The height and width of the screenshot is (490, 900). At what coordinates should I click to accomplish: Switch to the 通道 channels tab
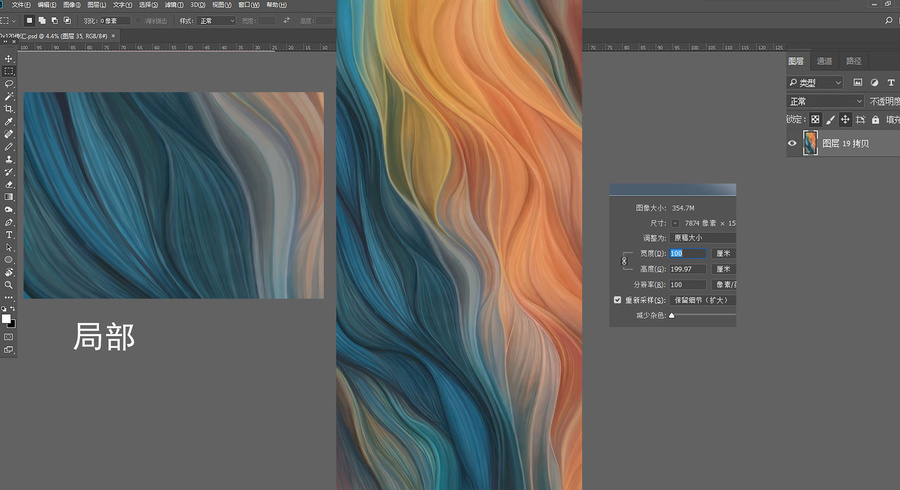824,61
